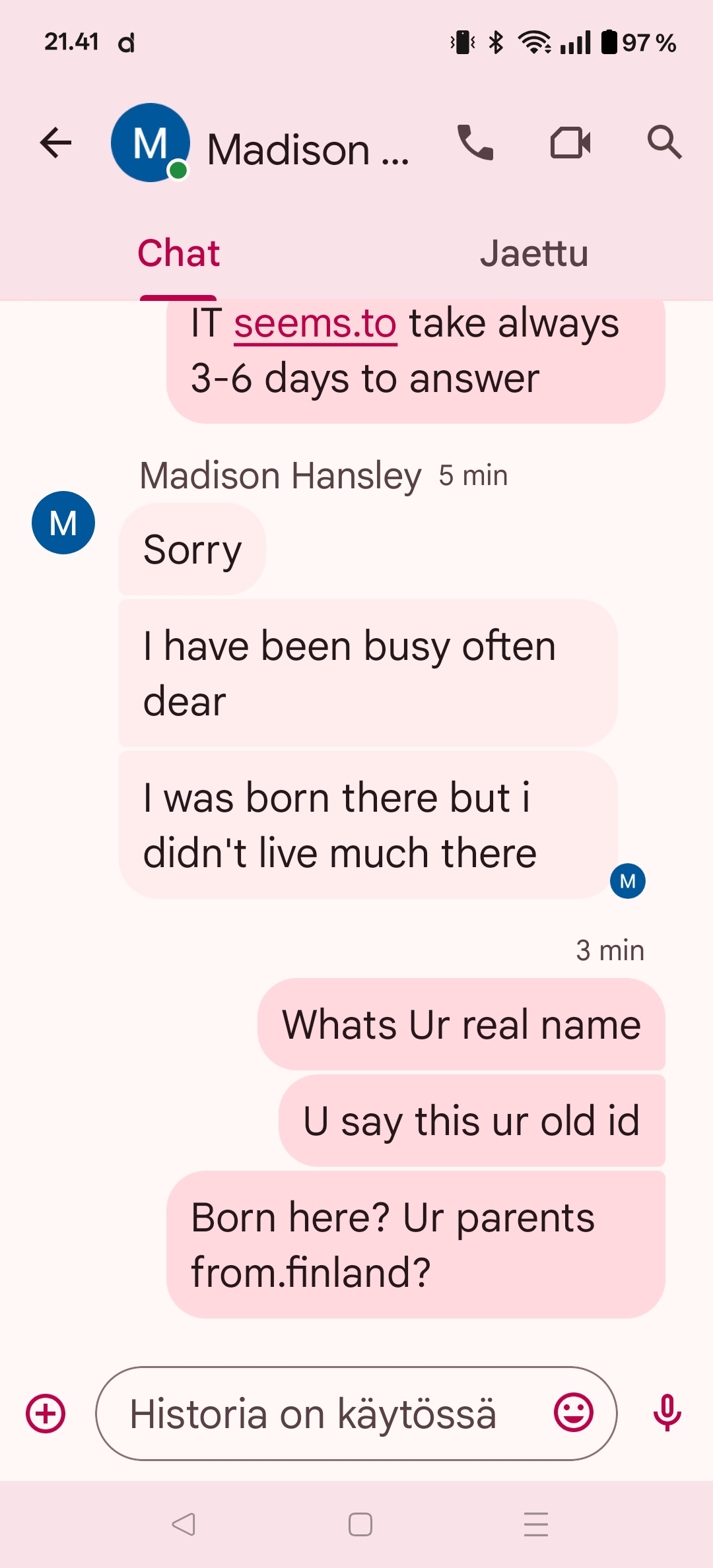Tap the Android back navigation button

(x=183, y=1524)
